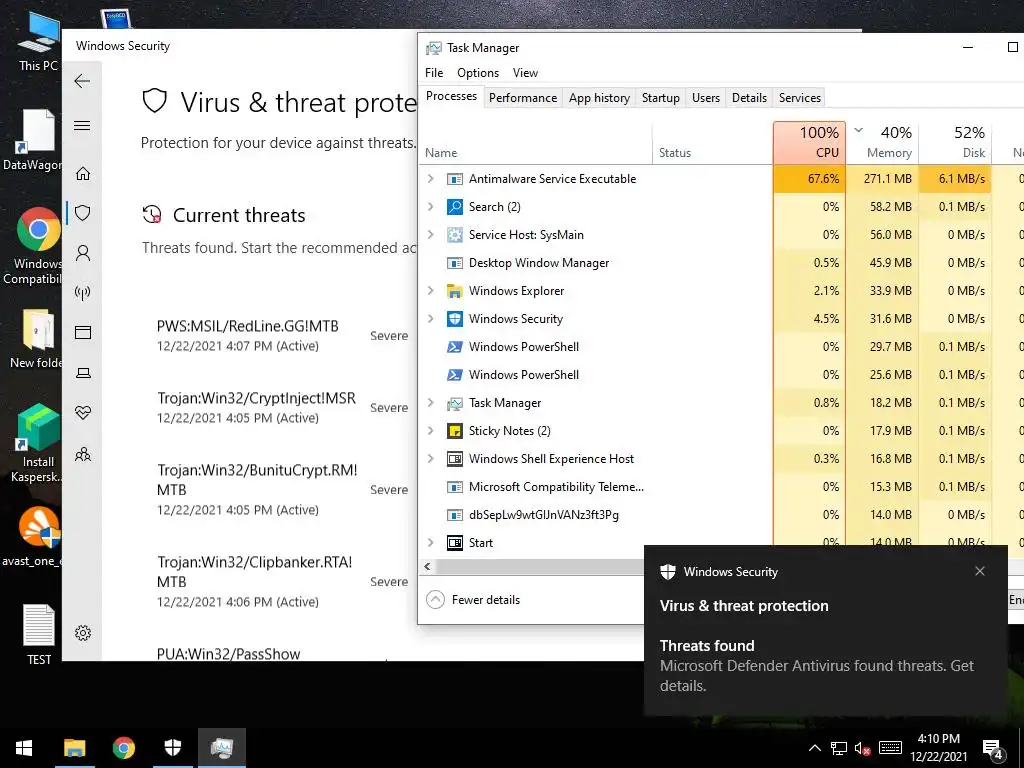Go back in Windows Security

(82, 81)
